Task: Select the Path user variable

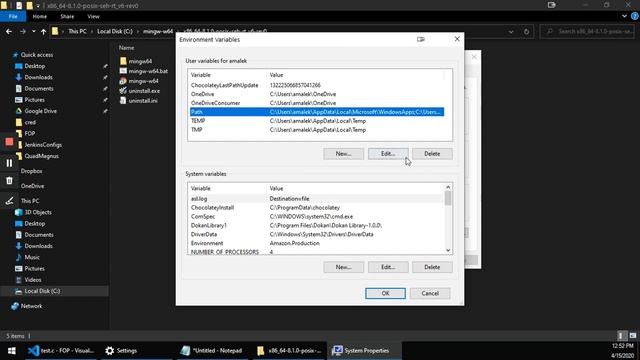Action: [317, 112]
